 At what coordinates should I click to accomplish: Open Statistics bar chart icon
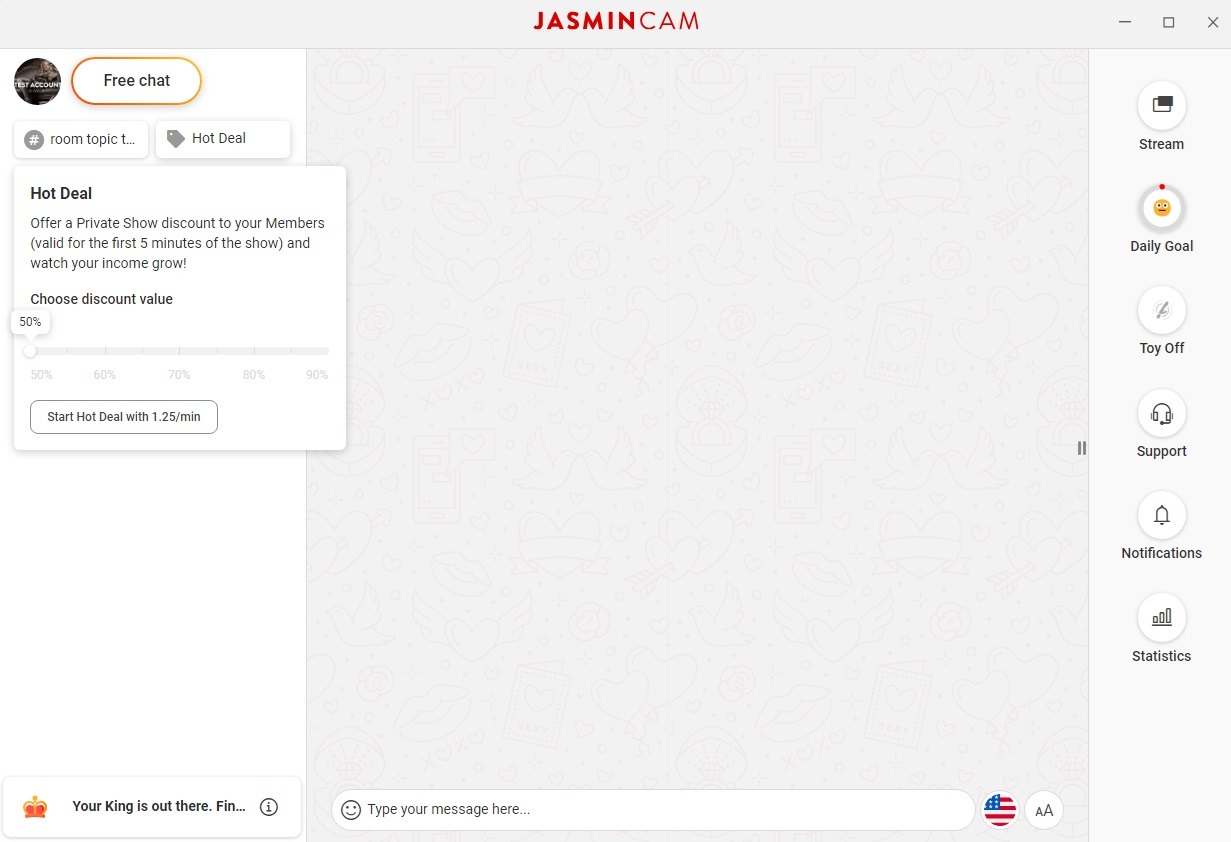click(1161, 617)
